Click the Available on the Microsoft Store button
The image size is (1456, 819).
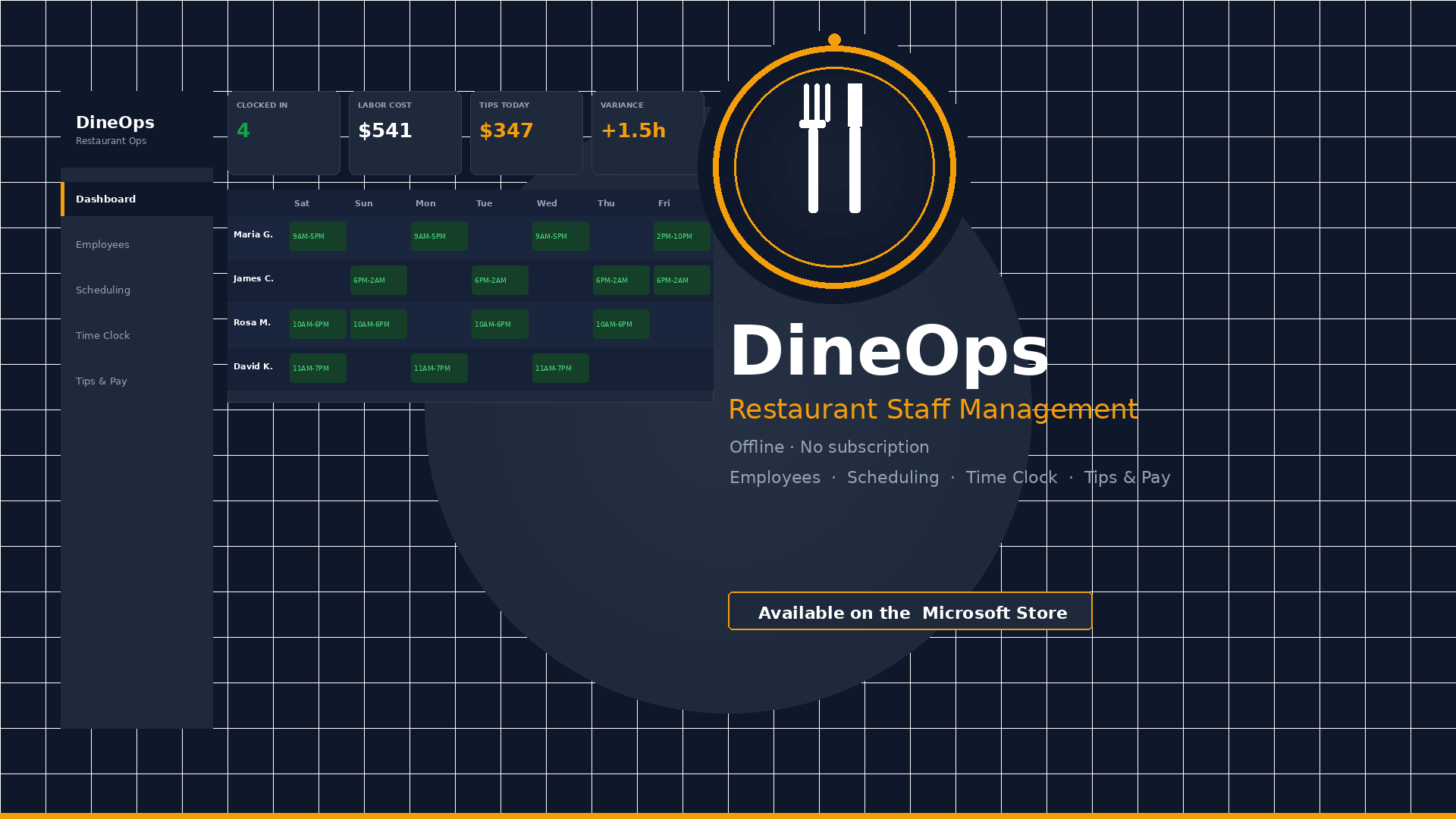click(x=910, y=611)
